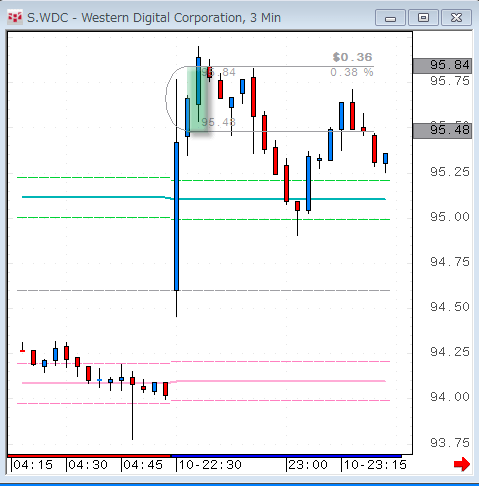Restore the S.WDC chart window size
Screen dimensions: 479x486
[x=423, y=18]
